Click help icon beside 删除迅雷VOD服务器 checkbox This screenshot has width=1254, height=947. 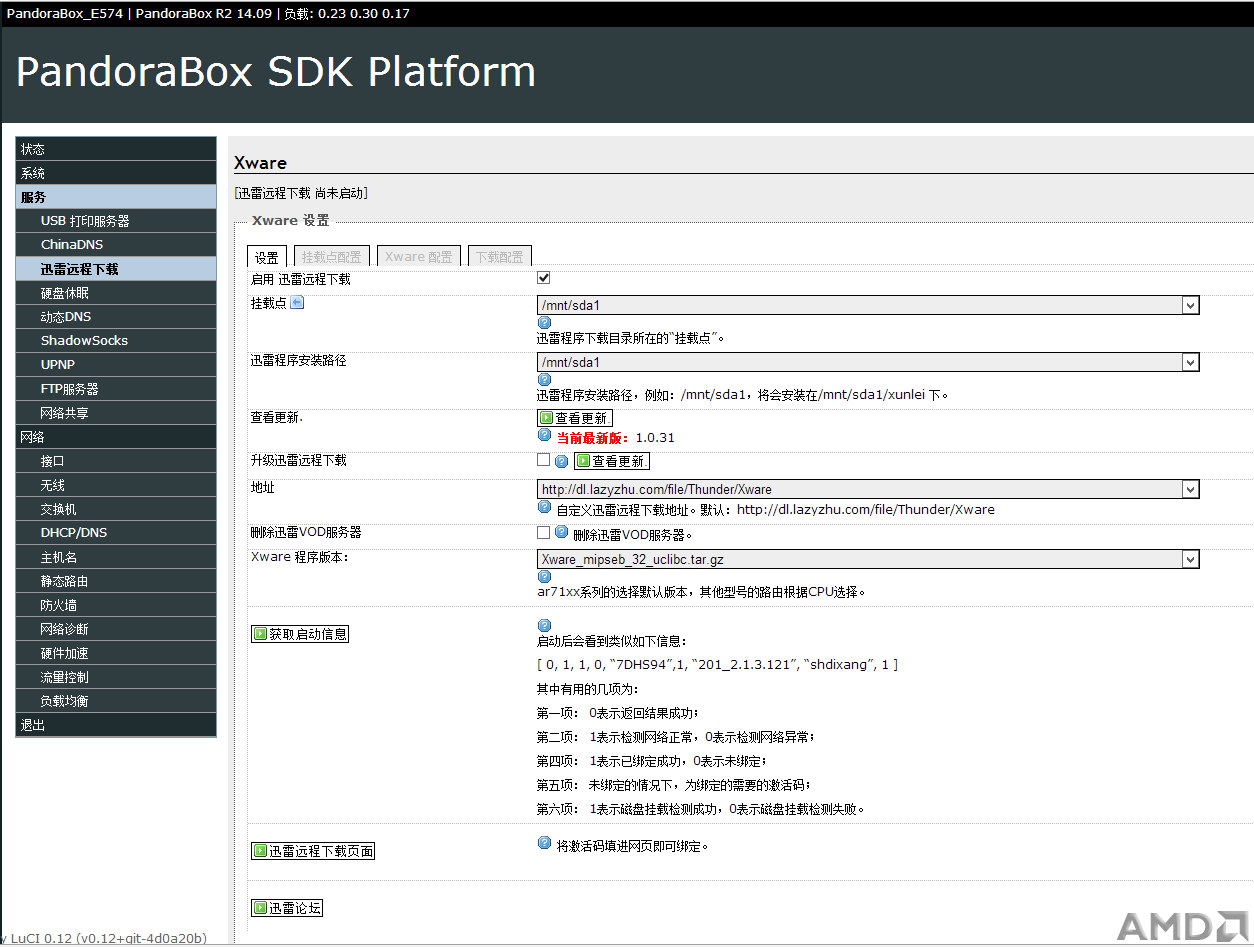pos(562,533)
